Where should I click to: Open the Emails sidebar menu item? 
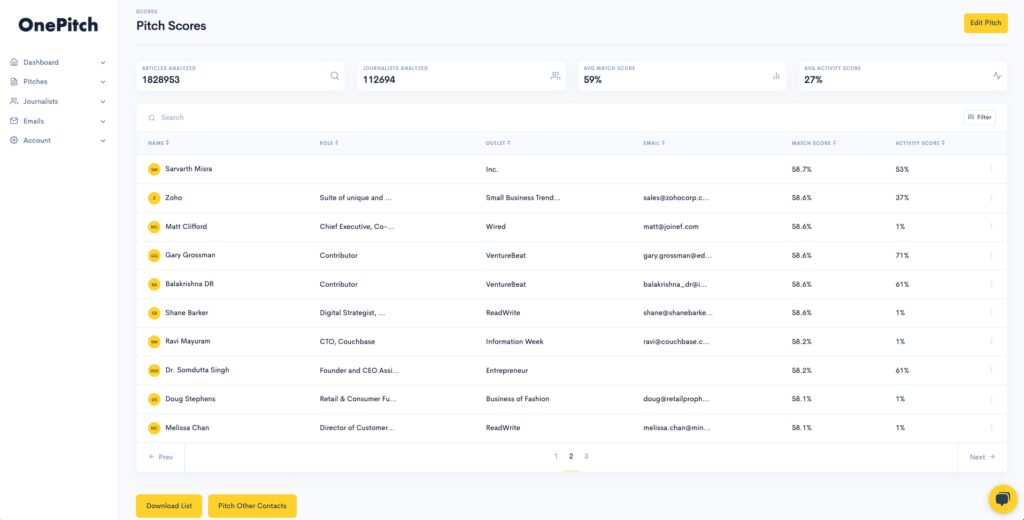pos(58,121)
